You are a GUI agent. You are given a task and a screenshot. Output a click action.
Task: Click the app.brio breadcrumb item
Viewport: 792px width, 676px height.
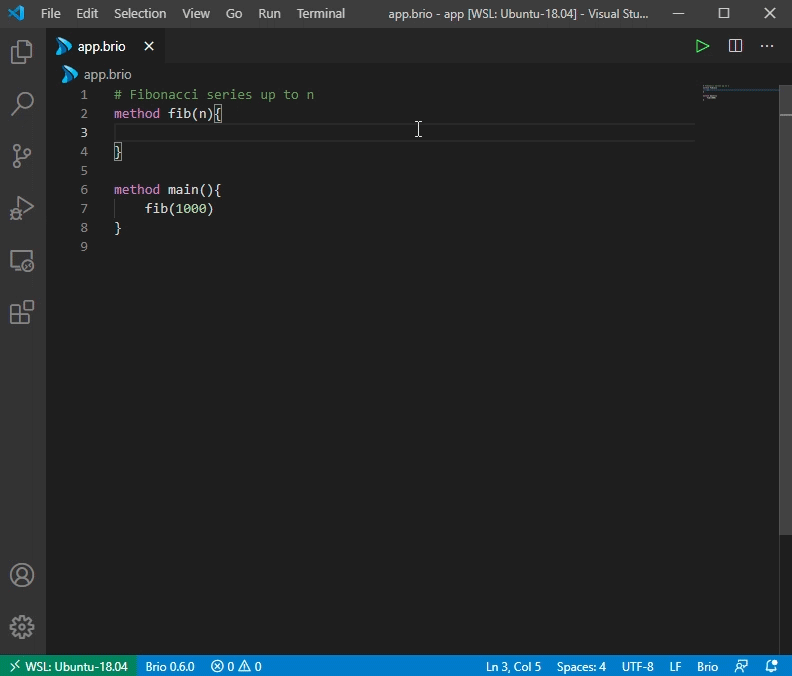[96, 74]
